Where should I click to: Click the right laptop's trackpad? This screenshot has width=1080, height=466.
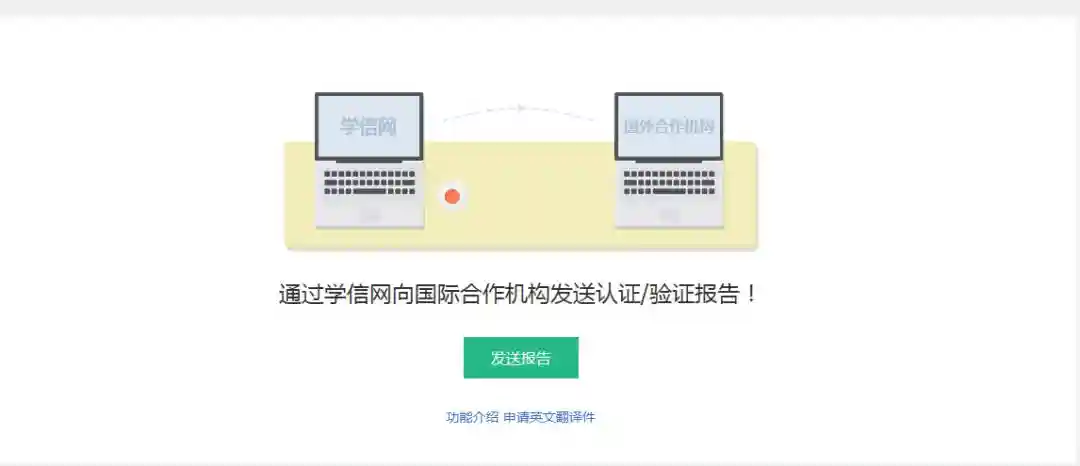pyautogui.click(x=669, y=215)
